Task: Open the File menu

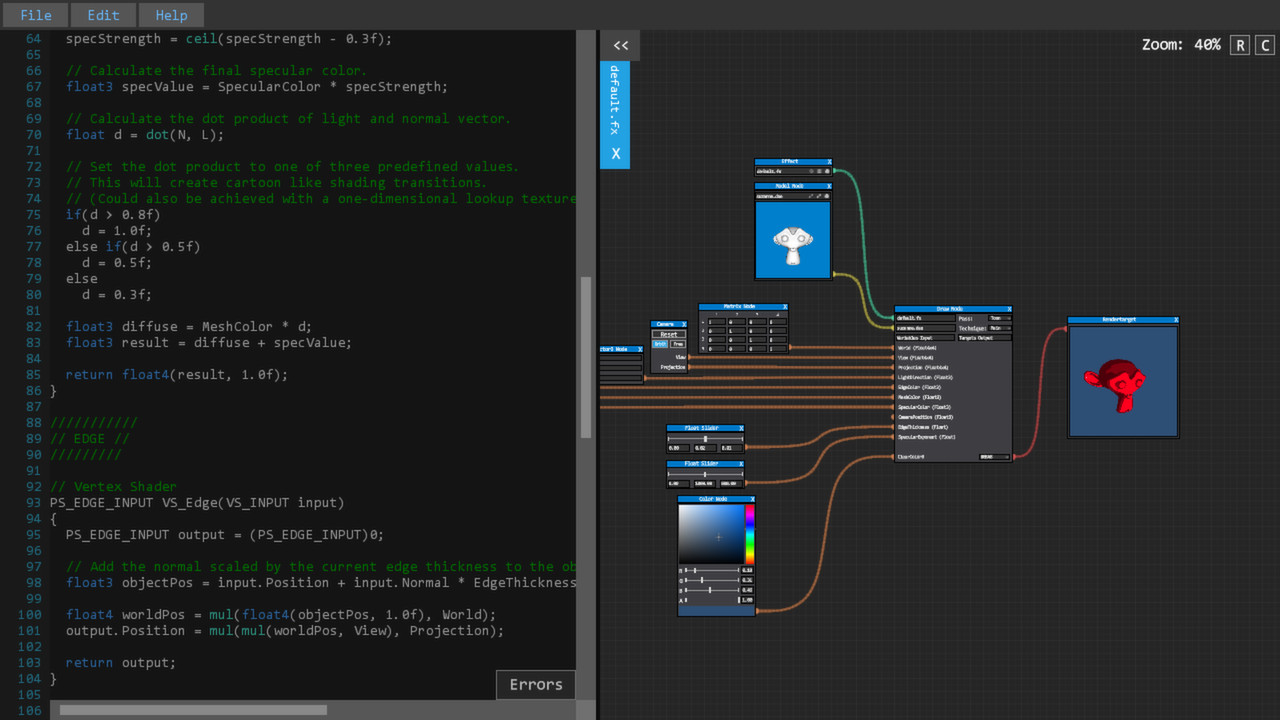Action: 35,14
